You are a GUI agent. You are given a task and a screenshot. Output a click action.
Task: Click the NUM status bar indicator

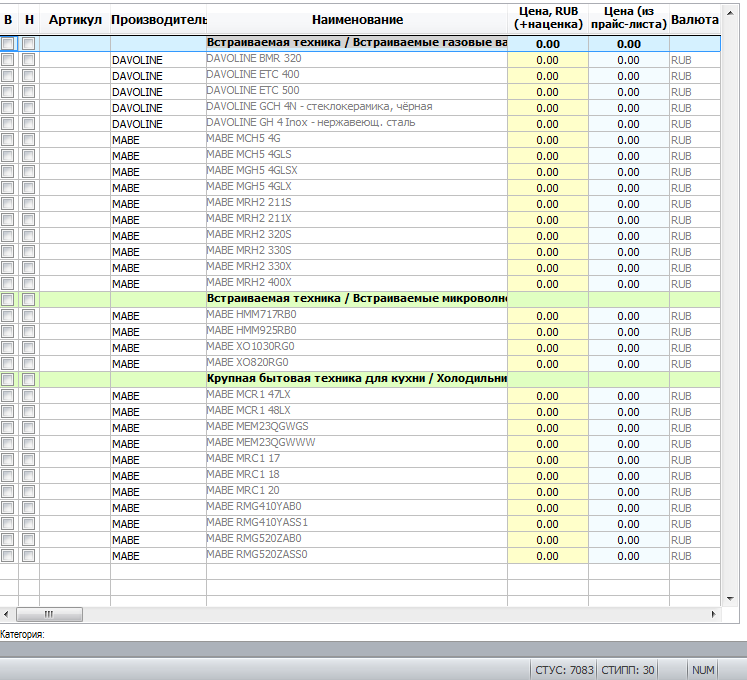(x=703, y=670)
